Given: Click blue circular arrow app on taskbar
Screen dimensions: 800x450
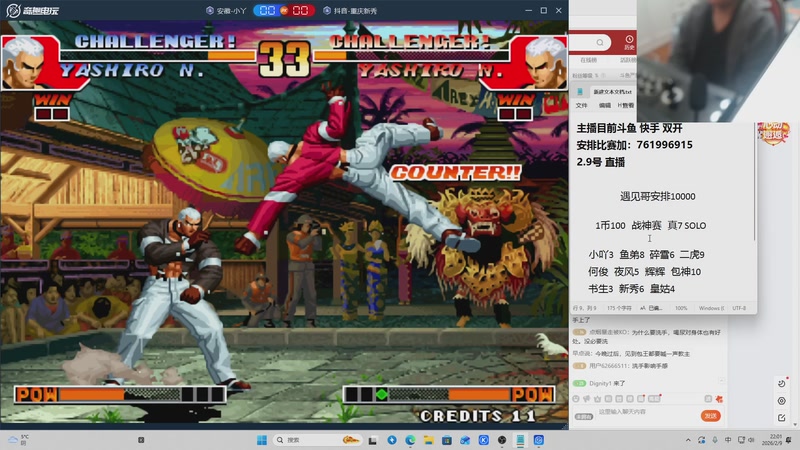Looking at the screenshot, I should point(392,440).
